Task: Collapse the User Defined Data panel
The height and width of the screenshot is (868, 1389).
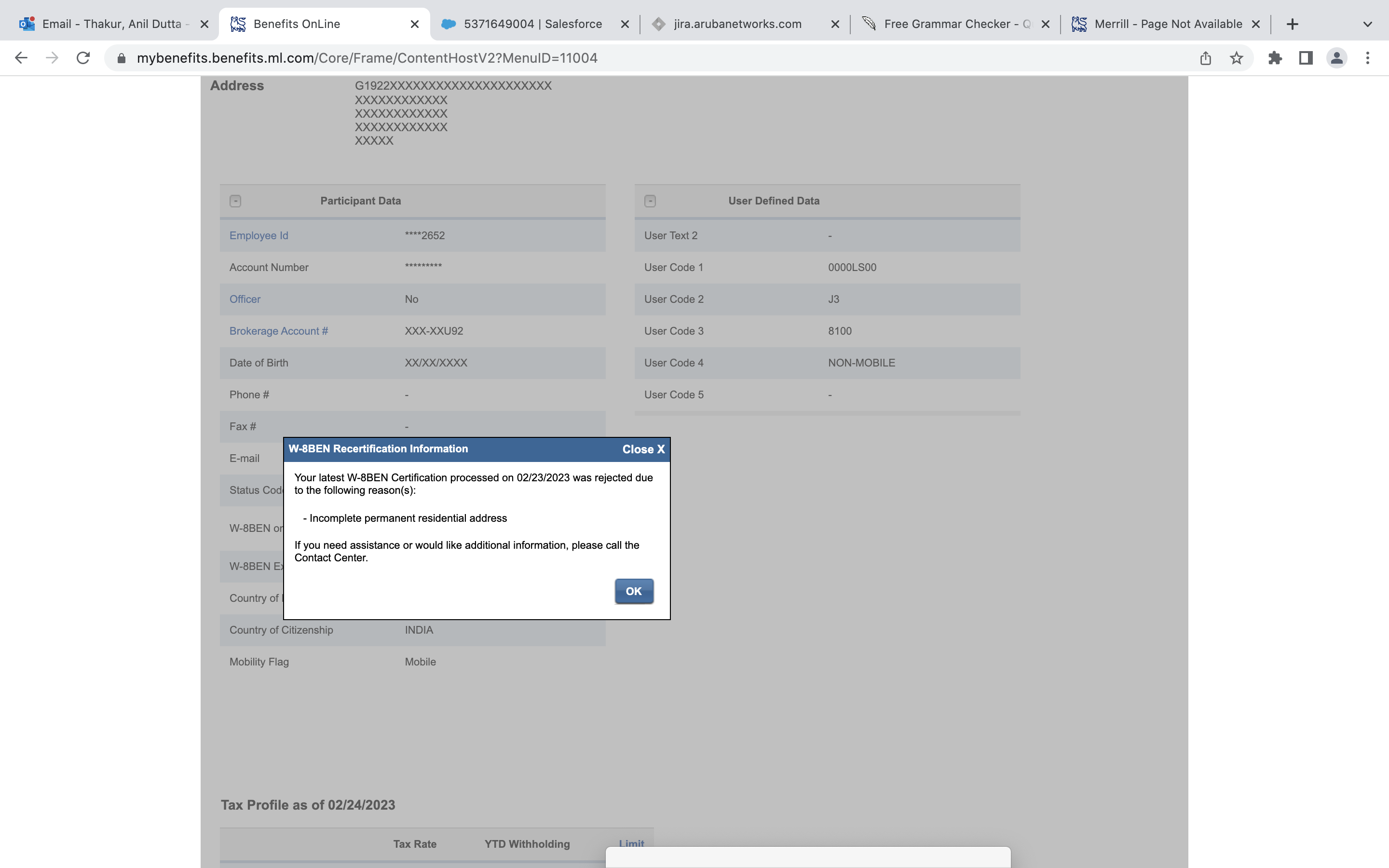Action: pyautogui.click(x=650, y=201)
